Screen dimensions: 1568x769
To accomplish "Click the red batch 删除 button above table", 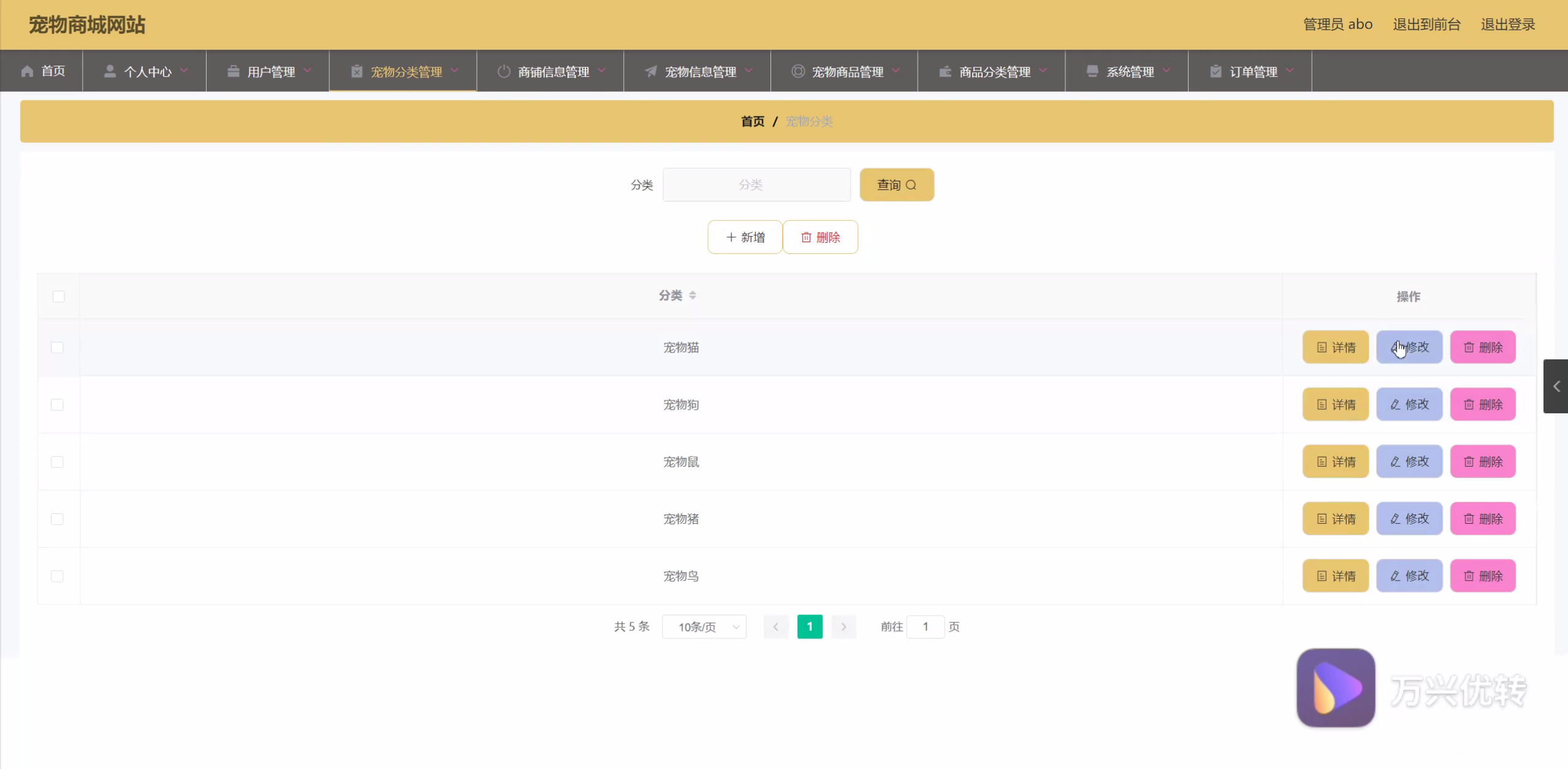I will (820, 237).
